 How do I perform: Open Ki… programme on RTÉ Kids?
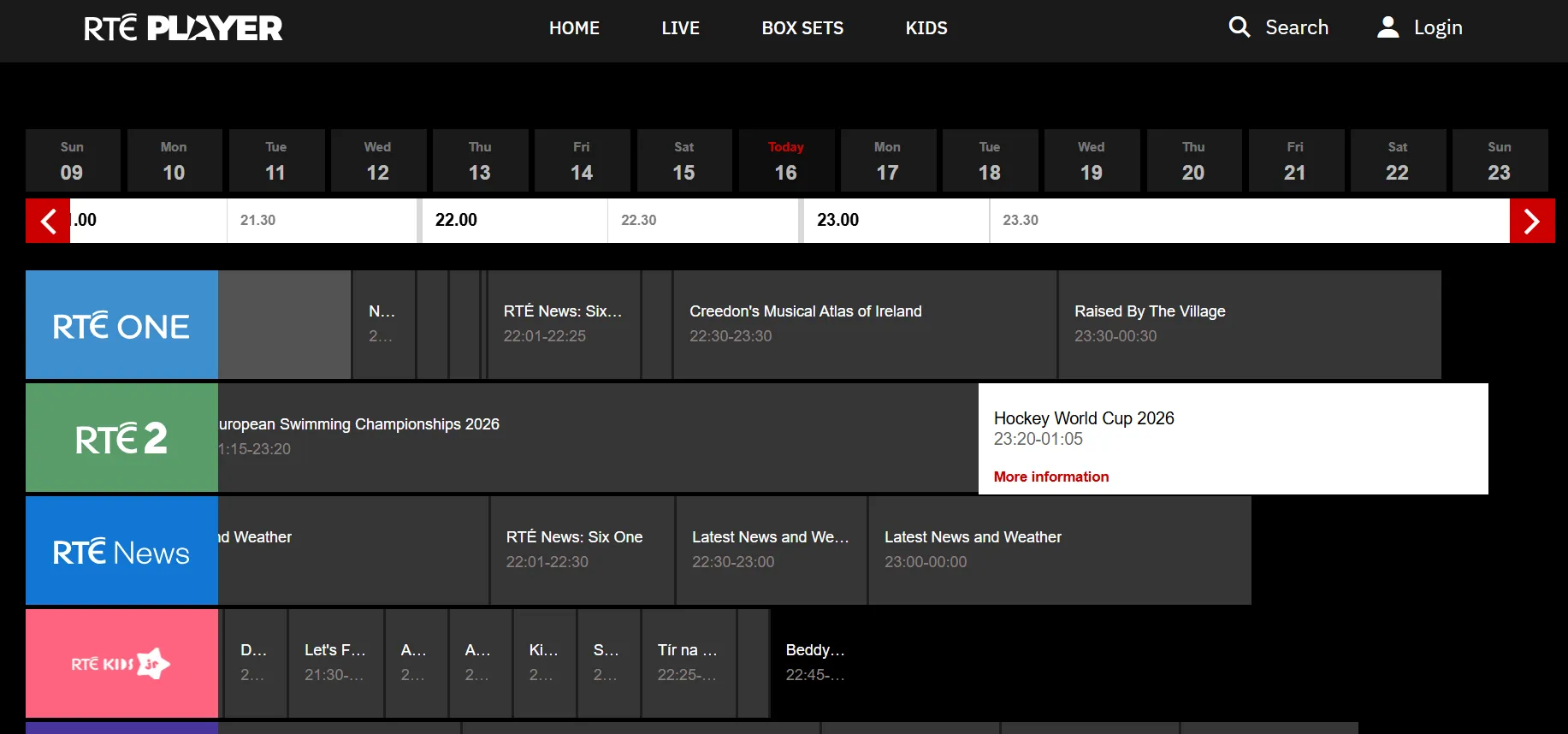(545, 664)
